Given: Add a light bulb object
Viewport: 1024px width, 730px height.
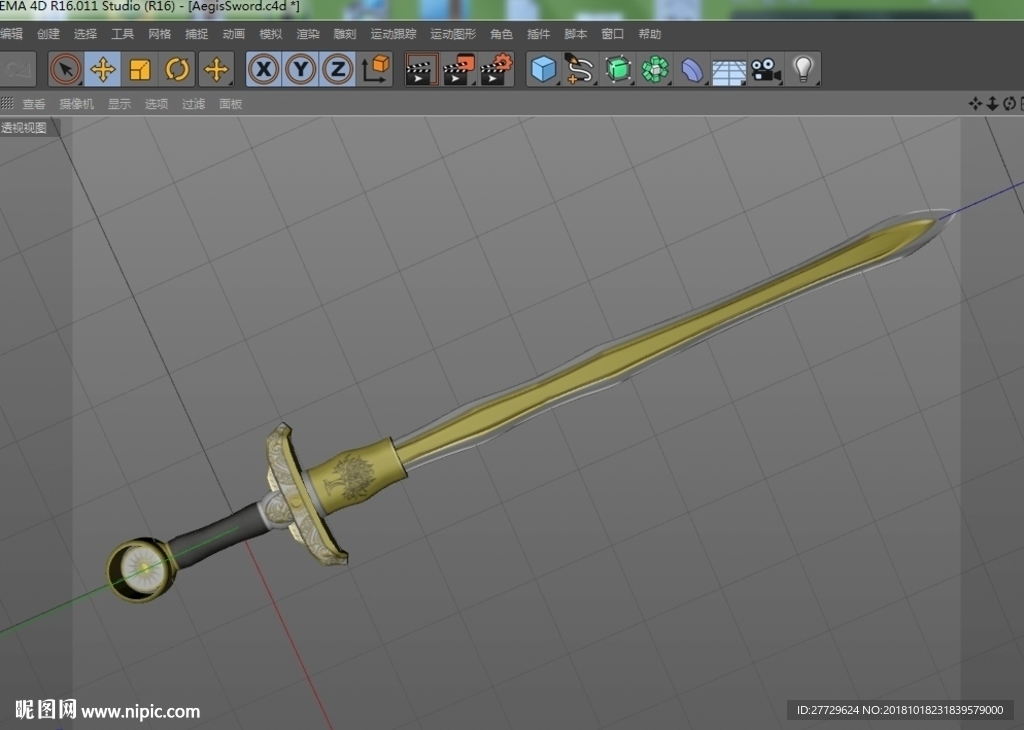Looking at the screenshot, I should [803, 69].
